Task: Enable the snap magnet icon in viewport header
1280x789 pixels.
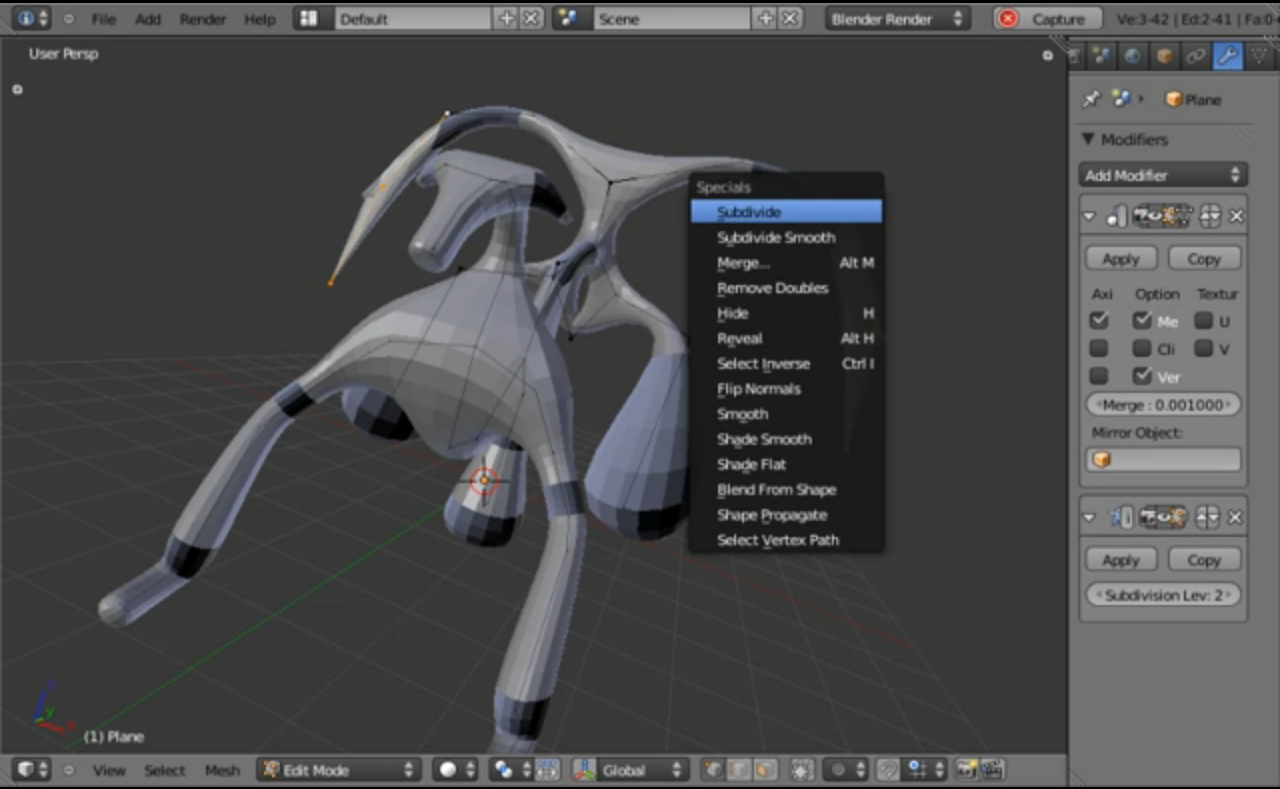Action: tap(887, 770)
